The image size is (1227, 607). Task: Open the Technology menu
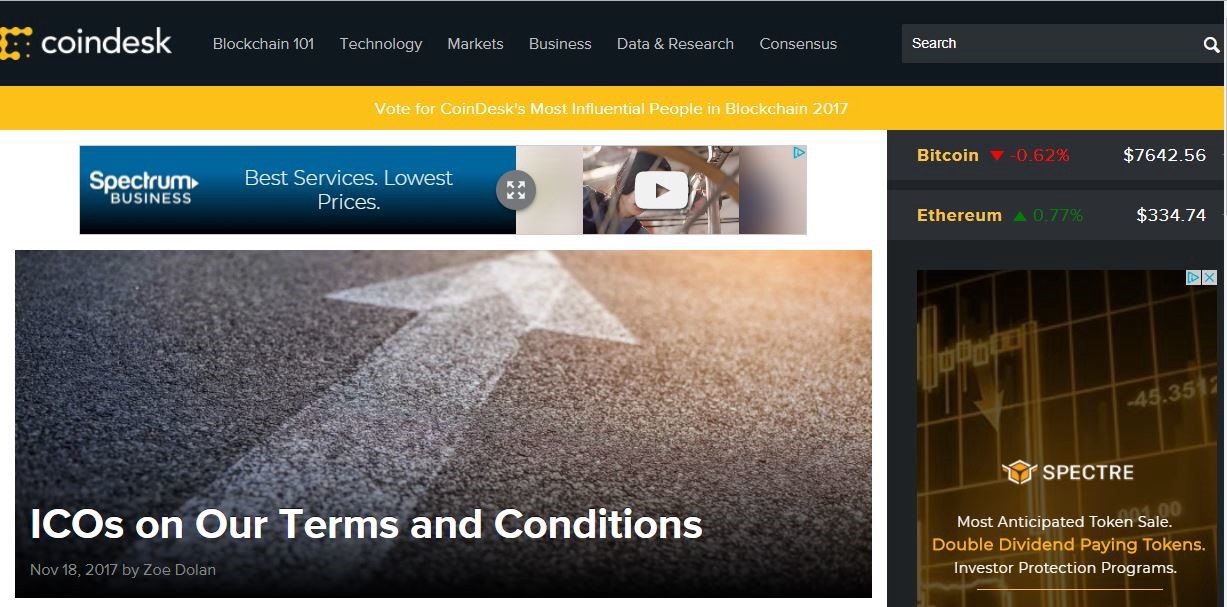coord(381,44)
